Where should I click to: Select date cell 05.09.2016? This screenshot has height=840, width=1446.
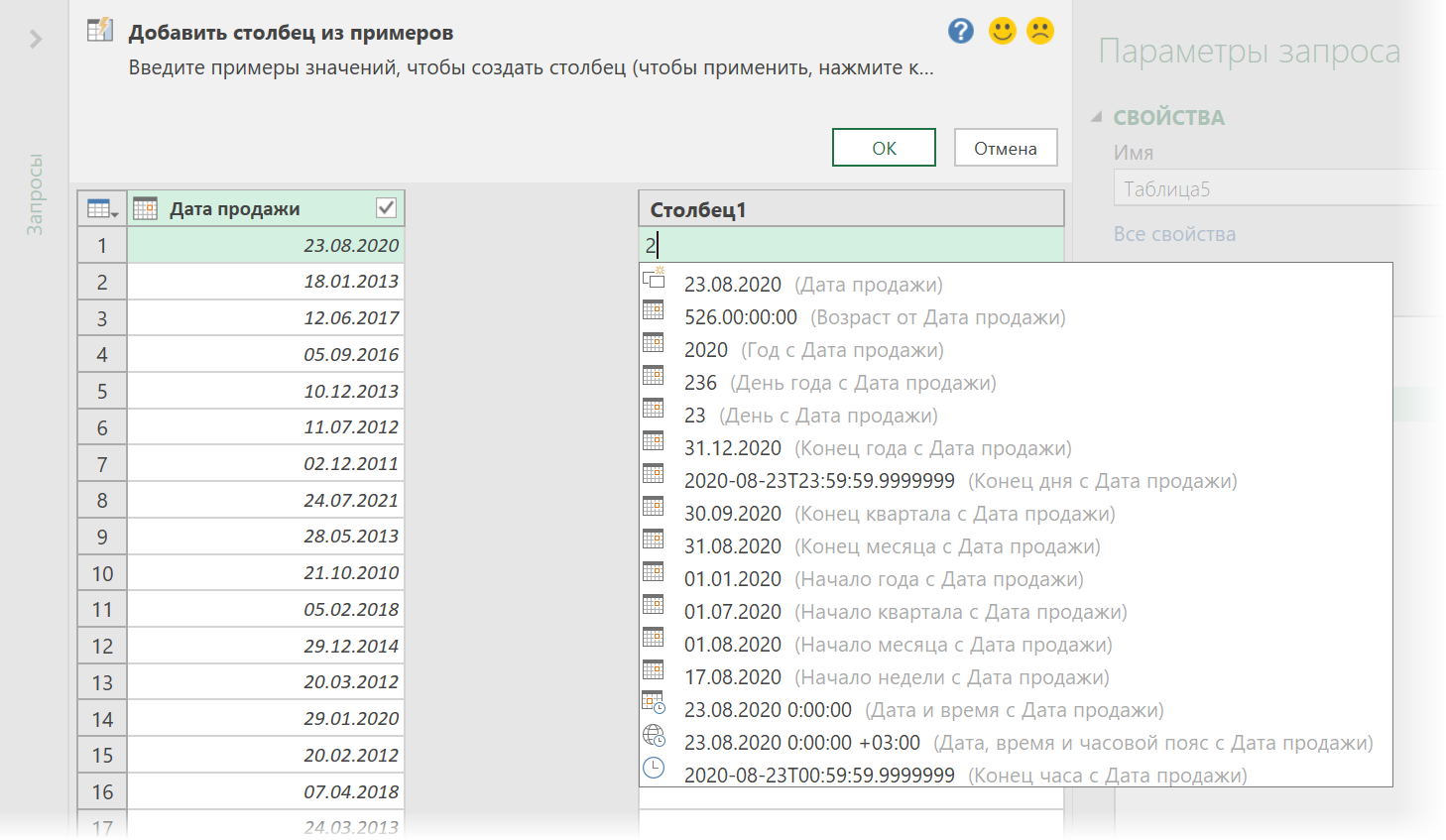click(266, 354)
